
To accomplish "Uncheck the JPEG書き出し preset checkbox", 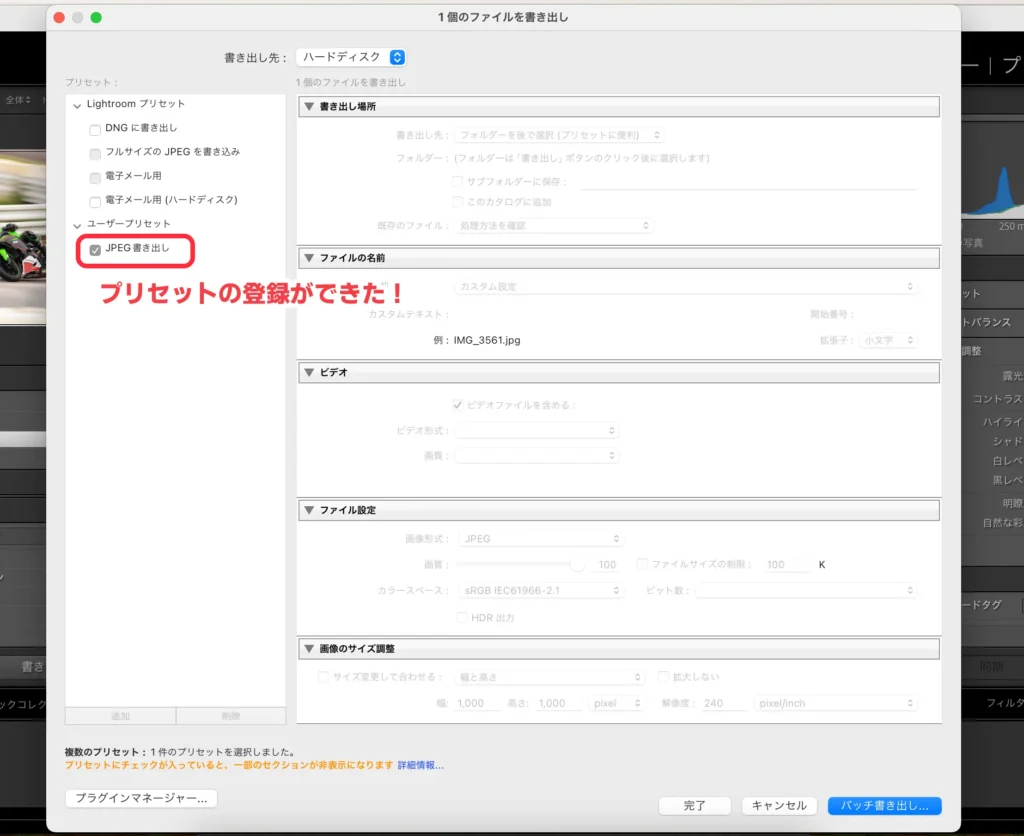I will (95, 250).
